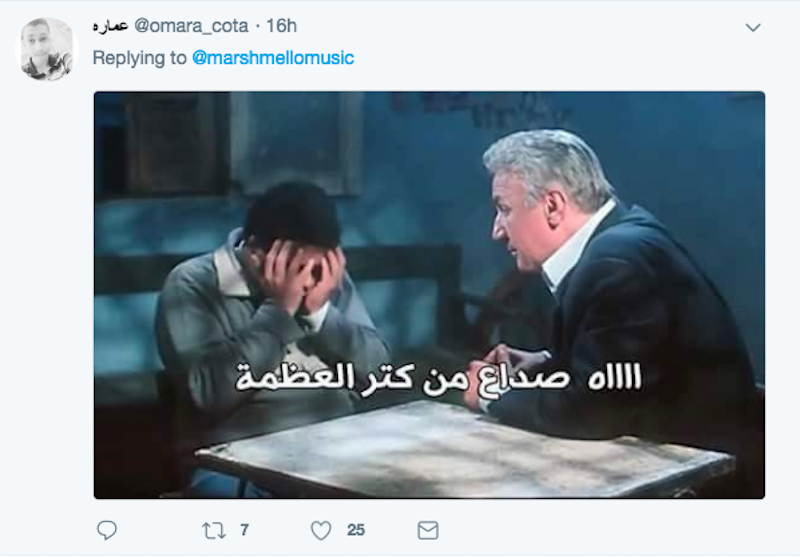800x557 pixels.
Task: Open the @marshmellomusic profile link
Action: click(x=273, y=58)
